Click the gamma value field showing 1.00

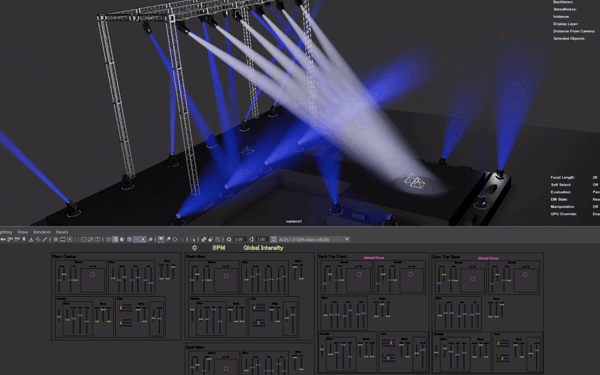(x=261, y=239)
